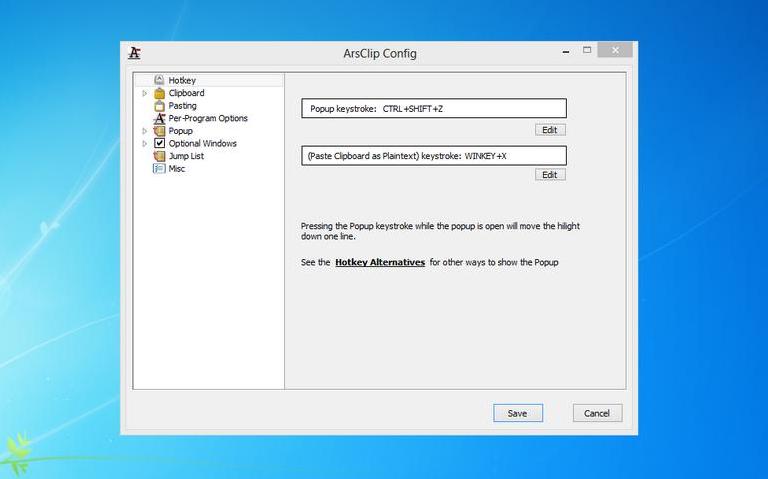
Task: Click the ArsClip logo in title bar
Action: click(134, 53)
